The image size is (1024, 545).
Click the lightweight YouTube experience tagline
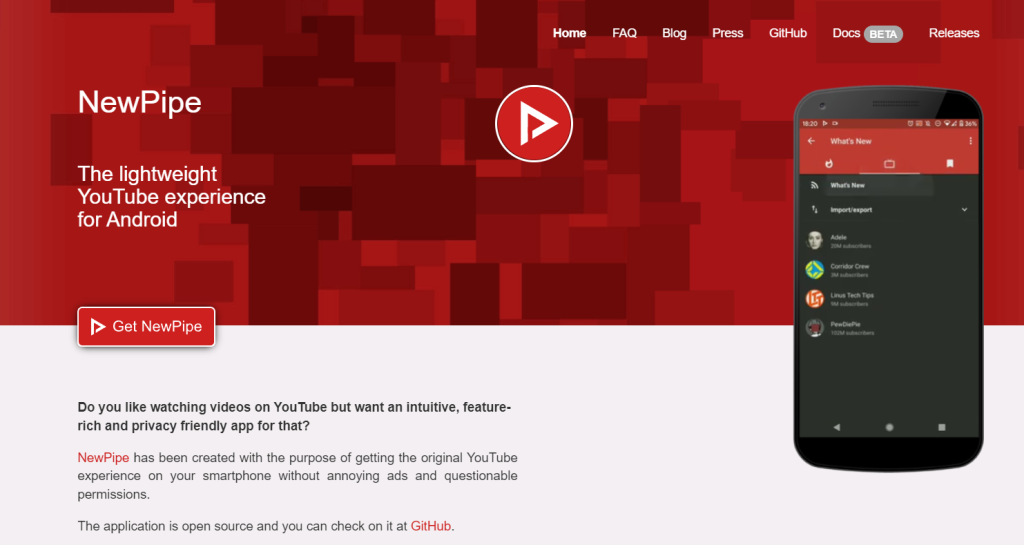tap(172, 196)
